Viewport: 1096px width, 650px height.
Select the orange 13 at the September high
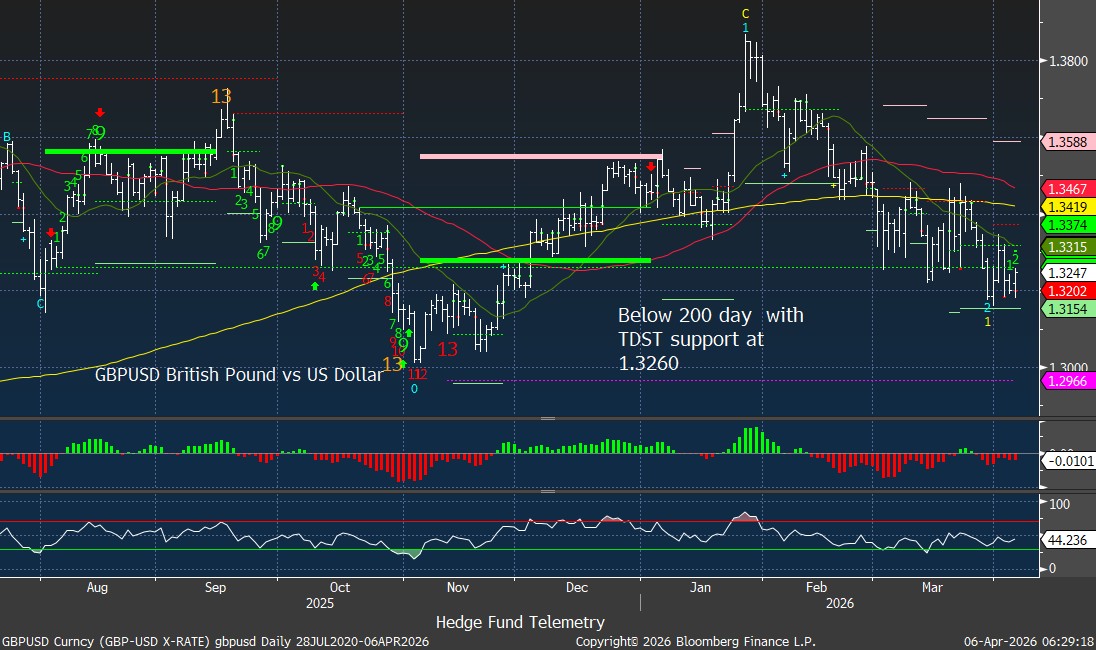pyautogui.click(x=221, y=97)
